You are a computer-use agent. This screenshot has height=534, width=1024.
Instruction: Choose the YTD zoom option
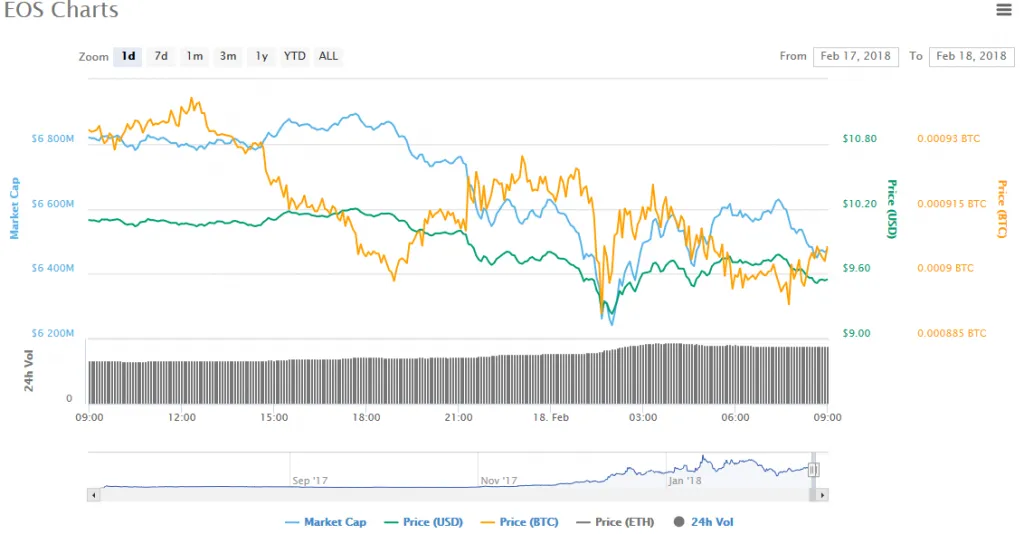tap(295, 57)
